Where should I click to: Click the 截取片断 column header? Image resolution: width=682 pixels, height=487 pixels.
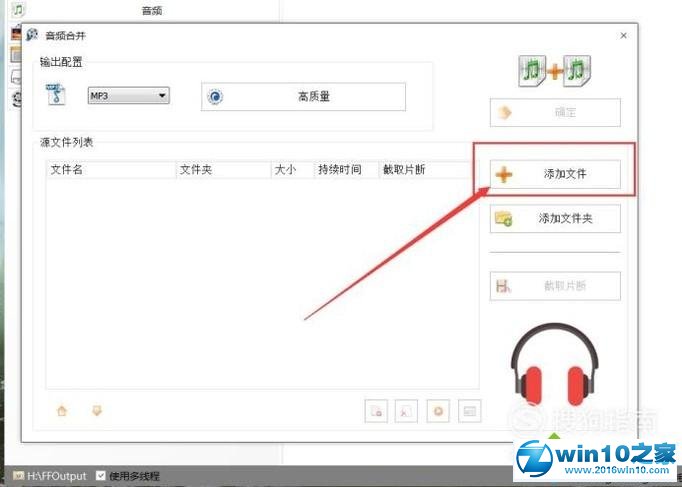coord(420,170)
